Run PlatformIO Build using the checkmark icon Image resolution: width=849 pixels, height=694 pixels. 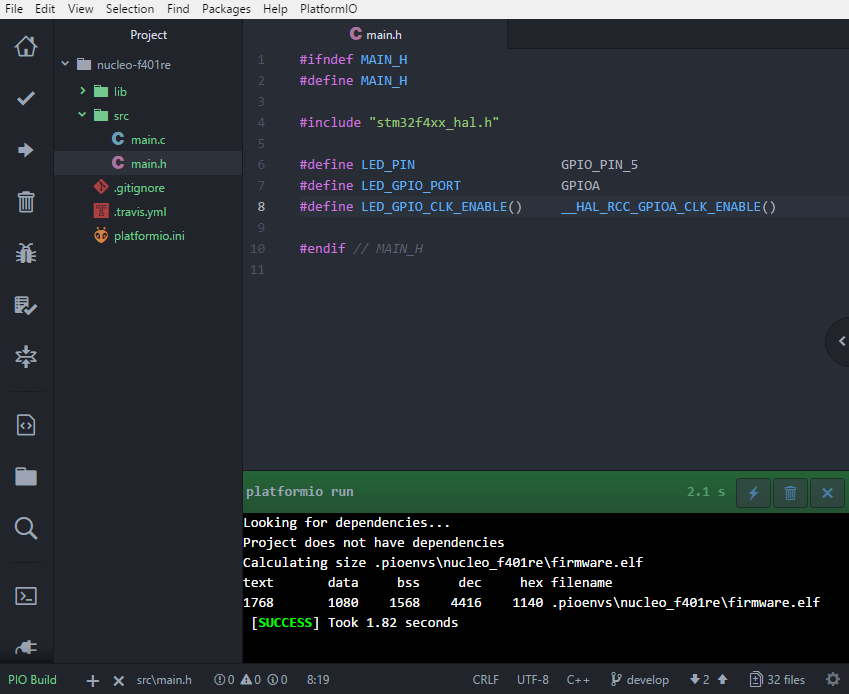pos(25,98)
